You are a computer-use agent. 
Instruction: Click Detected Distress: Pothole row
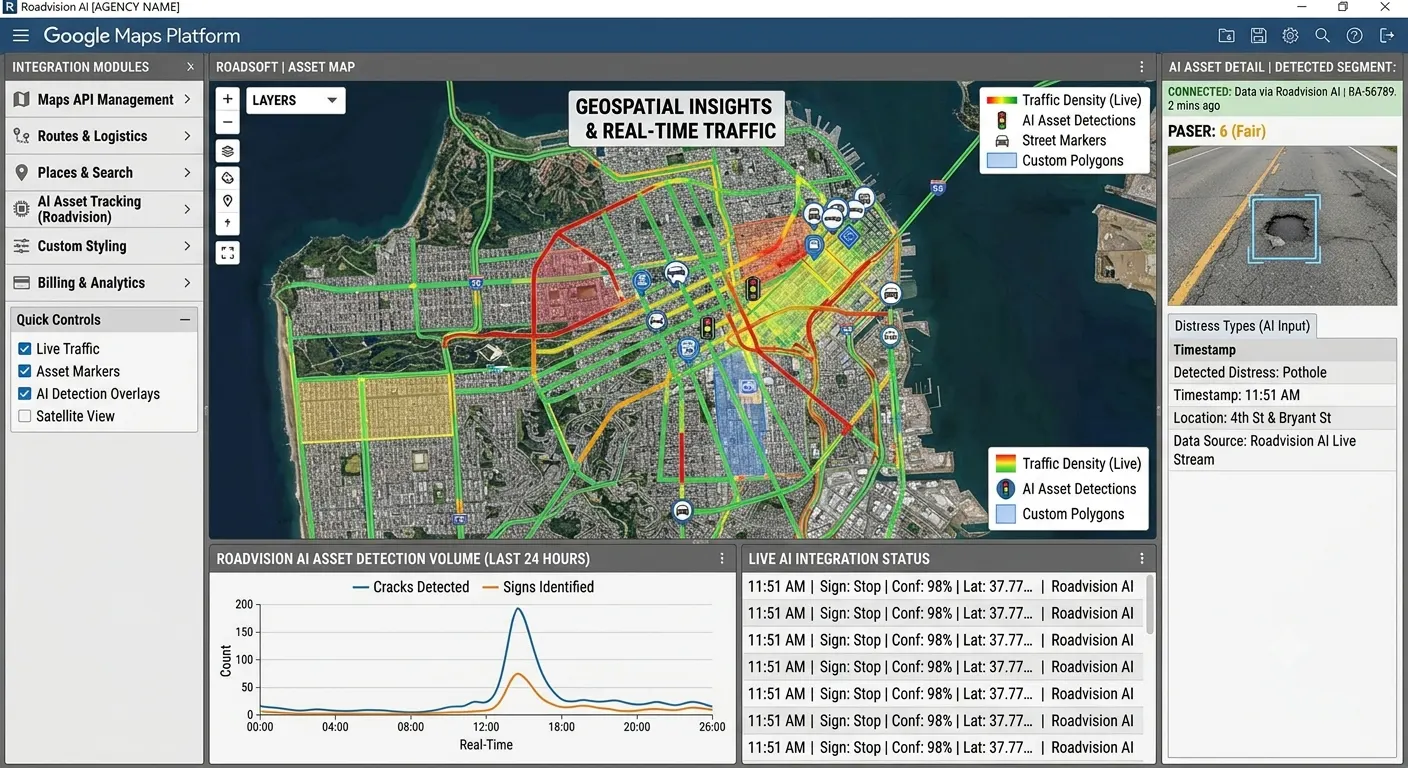(1282, 372)
